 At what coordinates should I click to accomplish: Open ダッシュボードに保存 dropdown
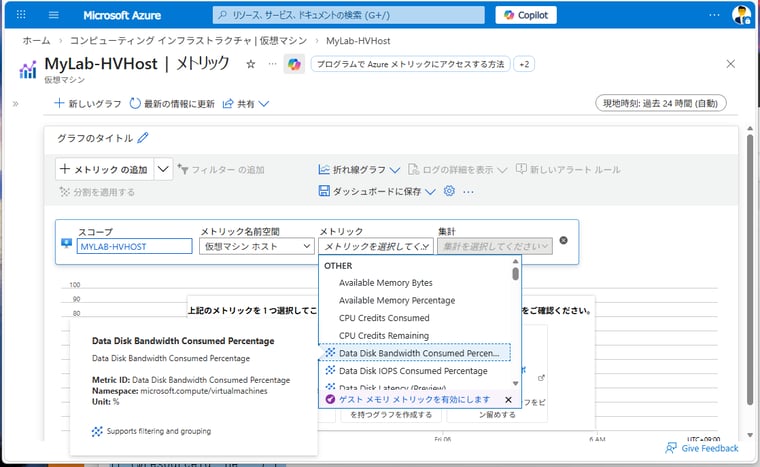[x=377, y=192]
